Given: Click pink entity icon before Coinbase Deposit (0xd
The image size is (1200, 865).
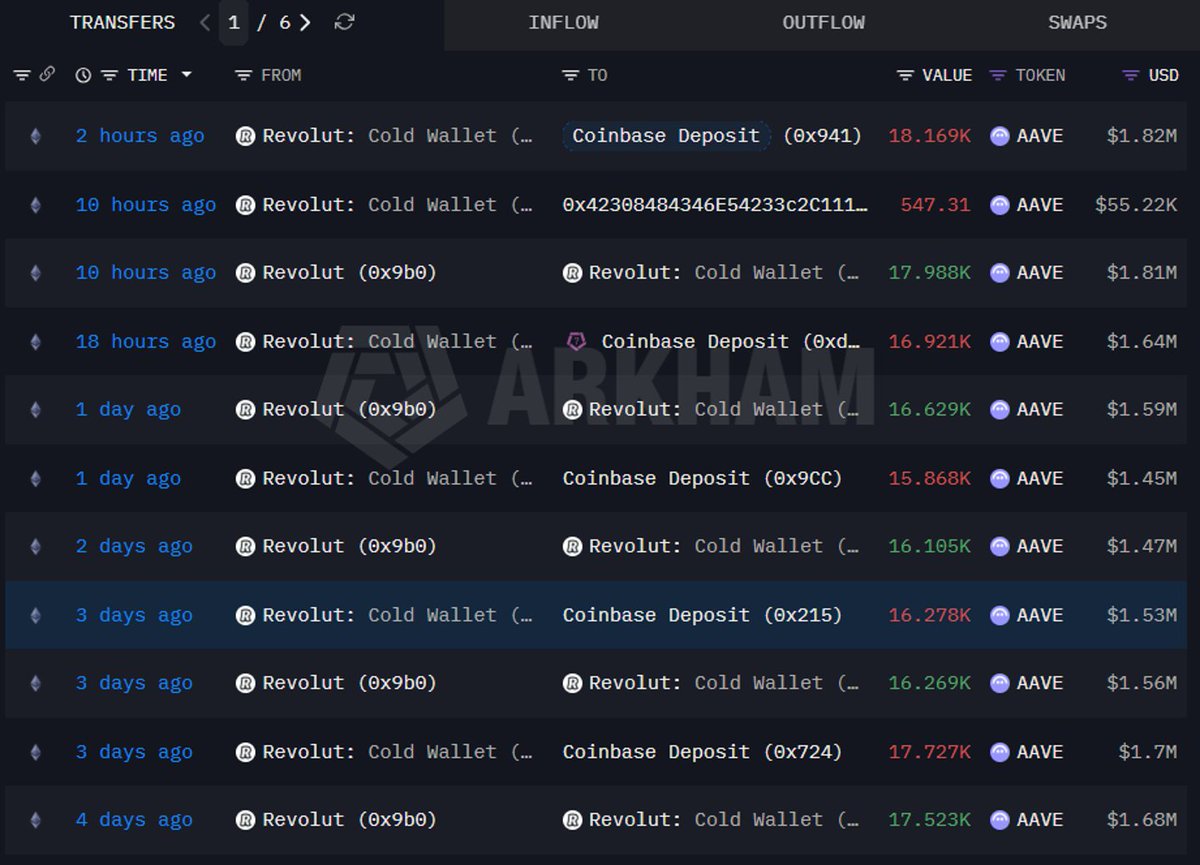Looking at the screenshot, I should coord(575,341).
